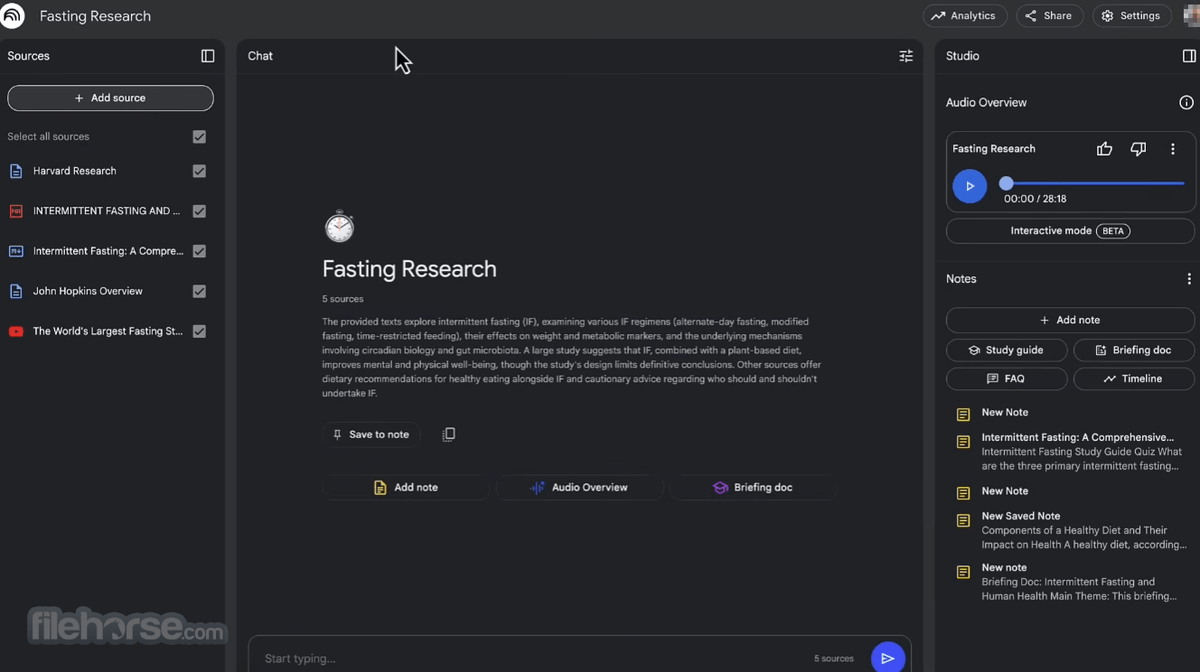Open the 'New note' Briefing Doc entry

click(x=1070, y=582)
